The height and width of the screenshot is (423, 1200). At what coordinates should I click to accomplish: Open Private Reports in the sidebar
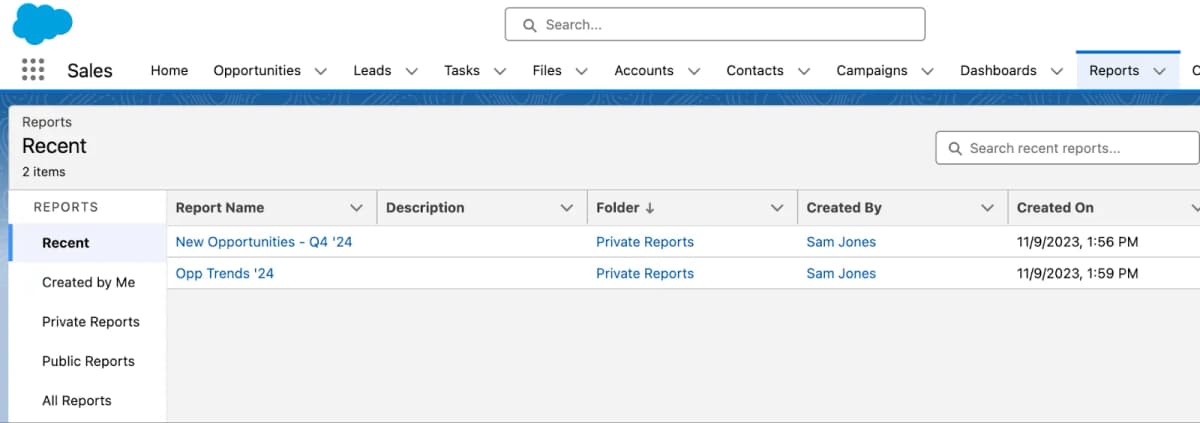point(91,322)
